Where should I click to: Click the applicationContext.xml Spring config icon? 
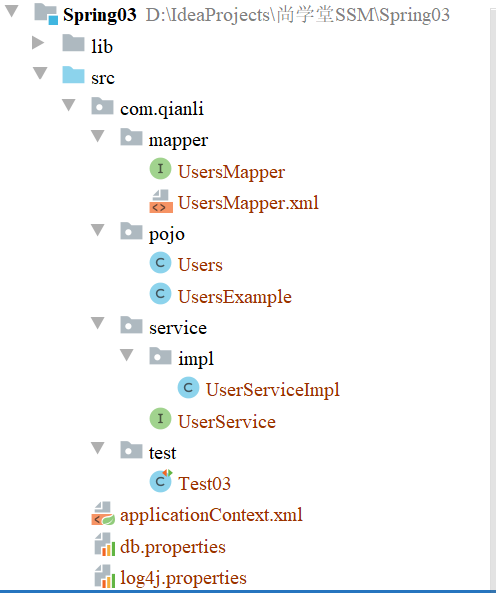click(x=103, y=513)
